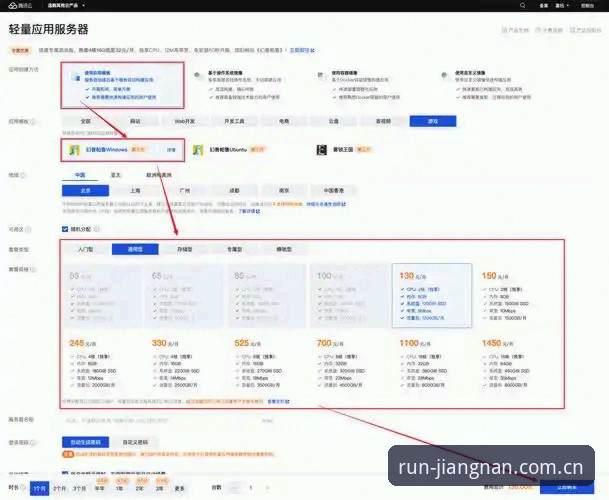This screenshot has height=500, width=609.
Task: Switch to the 中国 region group tab
Action: (80, 175)
